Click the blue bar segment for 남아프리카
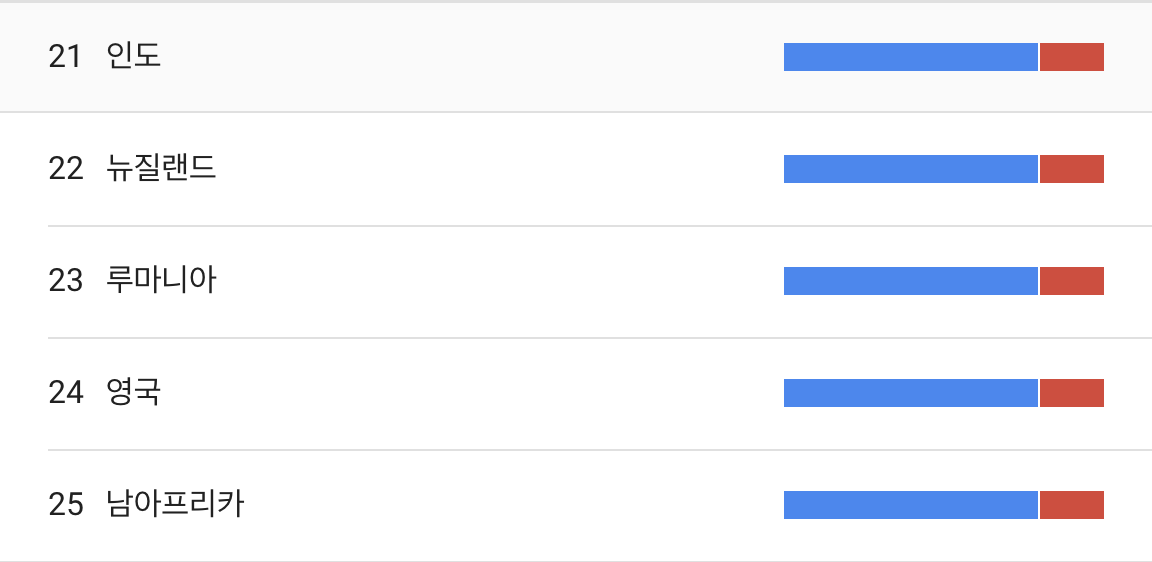Image resolution: width=1152 pixels, height=562 pixels. click(x=911, y=505)
